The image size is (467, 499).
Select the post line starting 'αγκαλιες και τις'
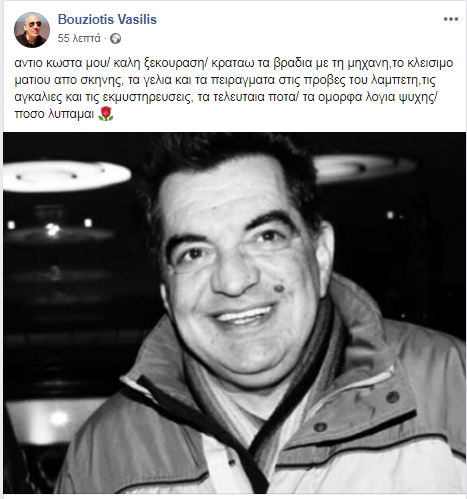(x=225, y=97)
